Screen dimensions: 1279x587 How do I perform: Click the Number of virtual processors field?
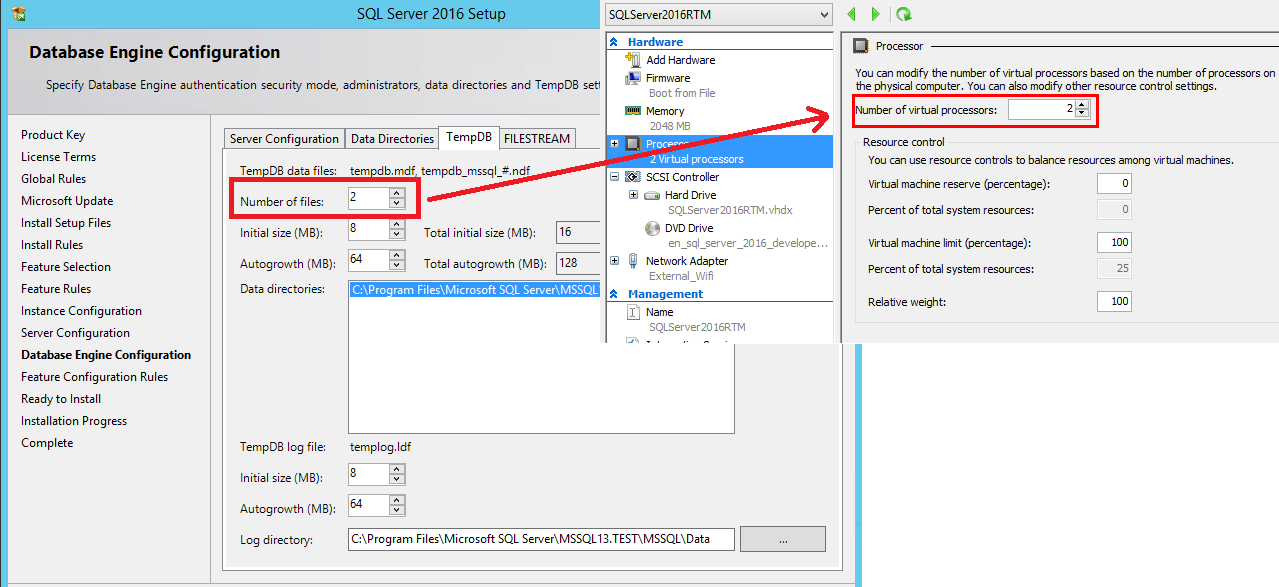pos(1041,109)
